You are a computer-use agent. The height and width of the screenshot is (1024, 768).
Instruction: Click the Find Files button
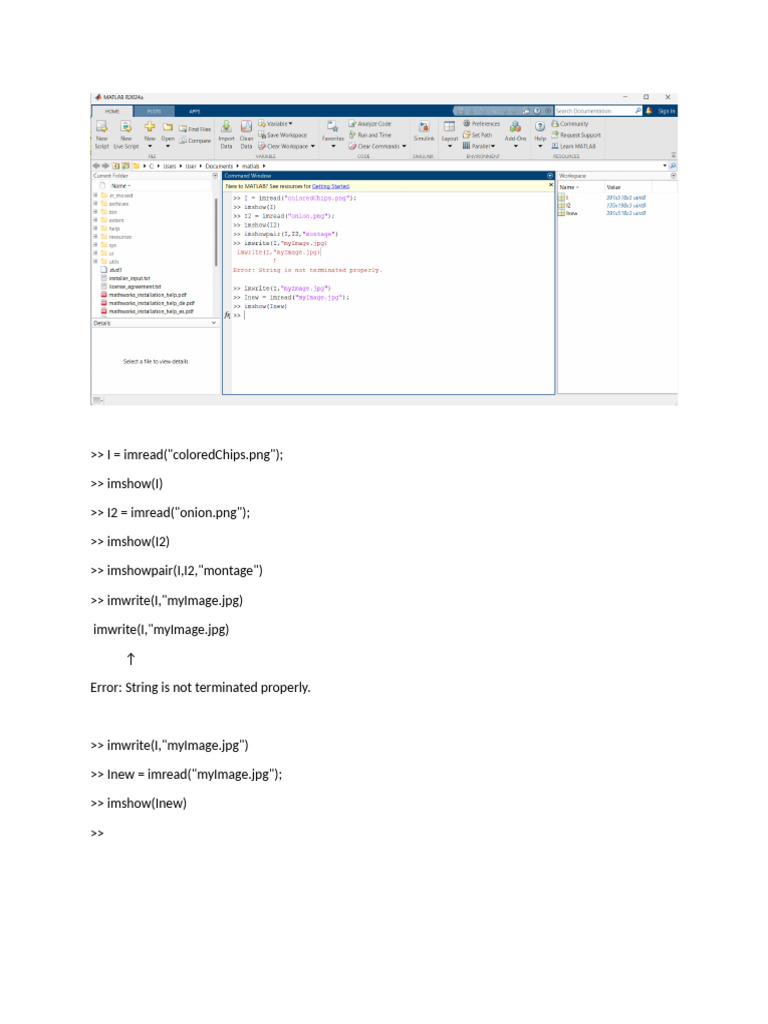pyautogui.click(x=195, y=129)
